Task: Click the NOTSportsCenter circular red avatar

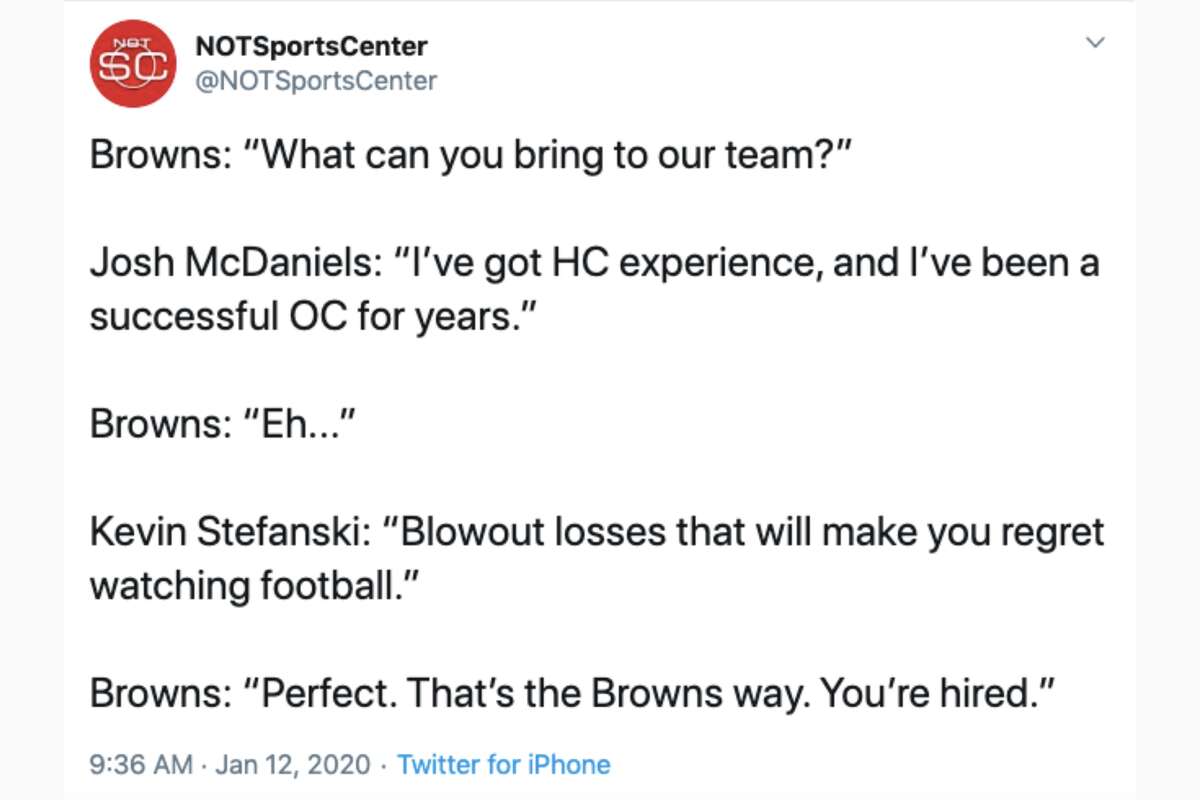Action: point(132,62)
